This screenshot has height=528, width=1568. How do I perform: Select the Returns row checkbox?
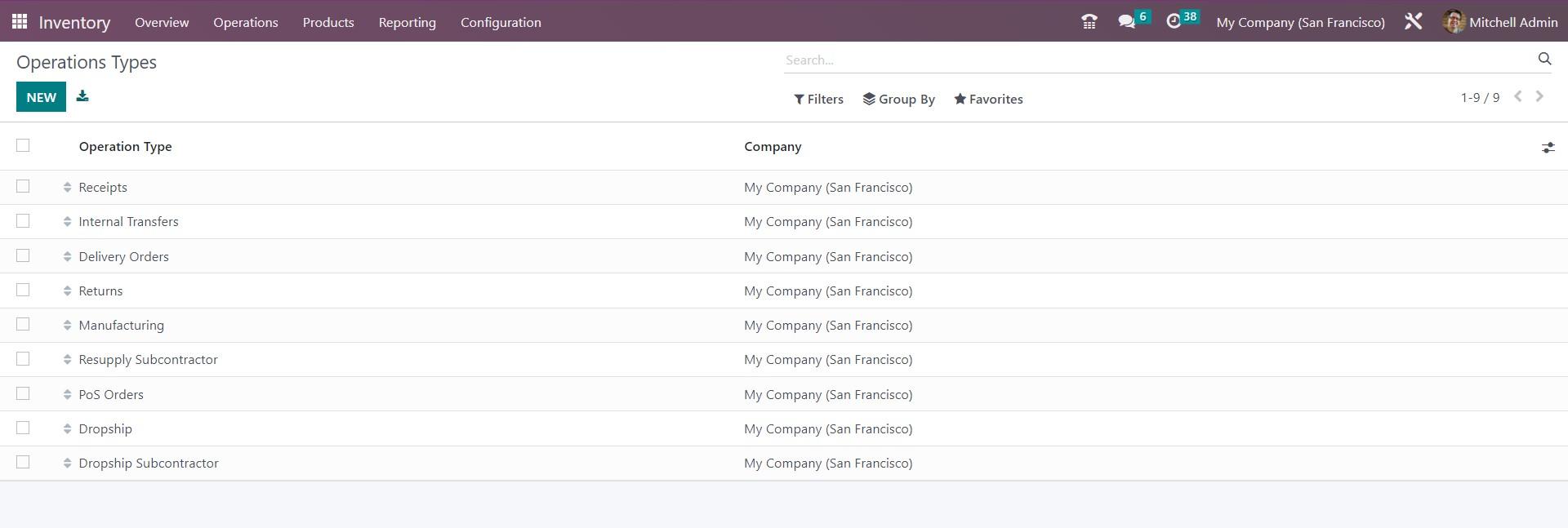tap(23, 290)
